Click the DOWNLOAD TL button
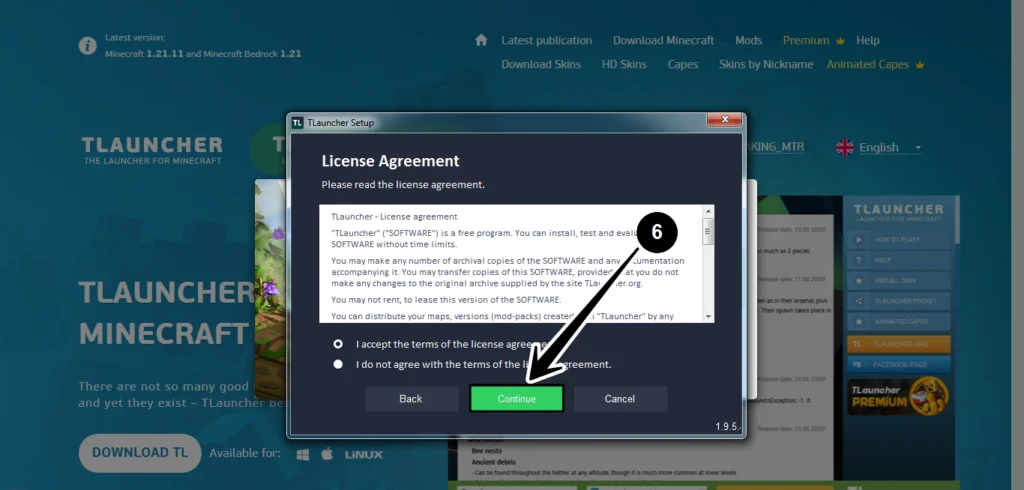Image resolution: width=1024 pixels, height=490 pixels. click(x=140, y=453)
